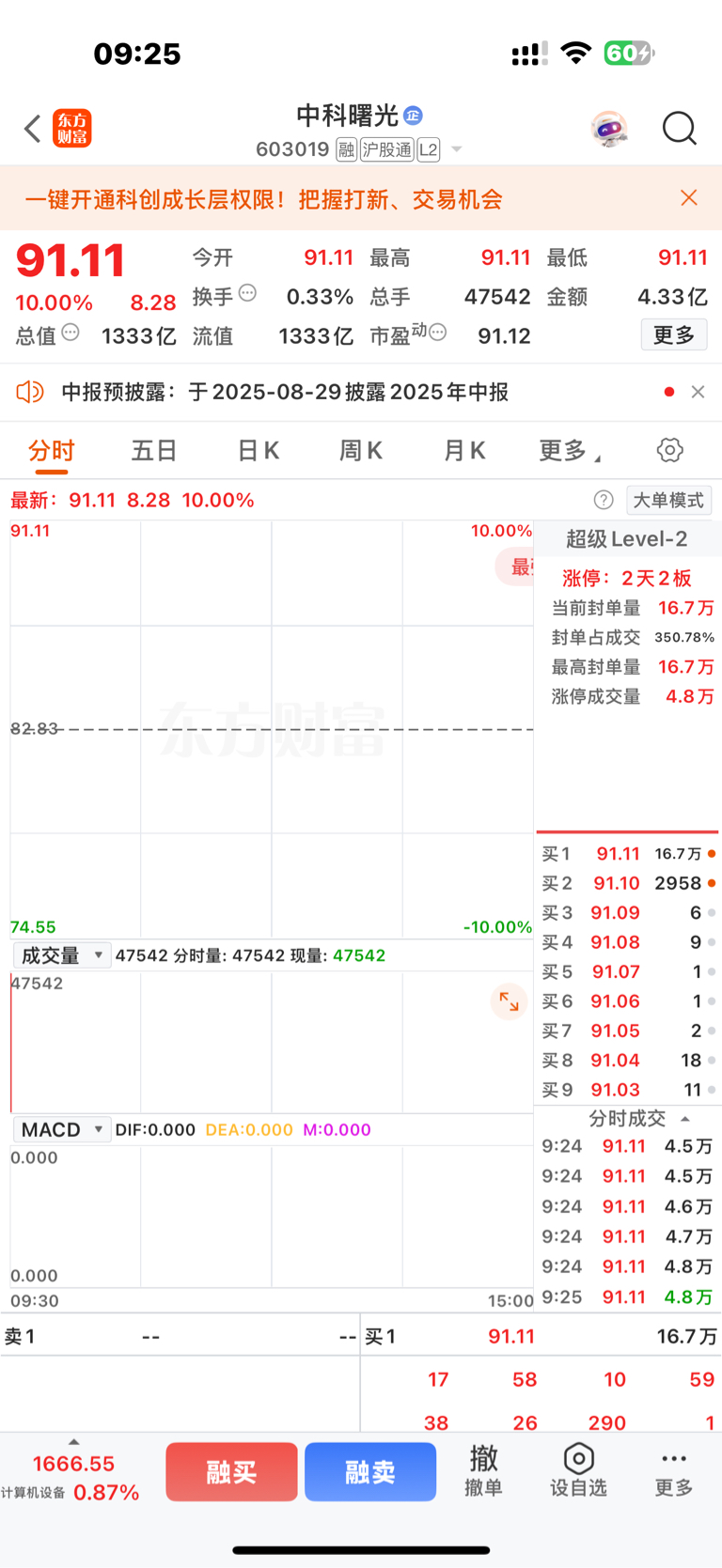Tap the L2 tag badge

[428, 149]
